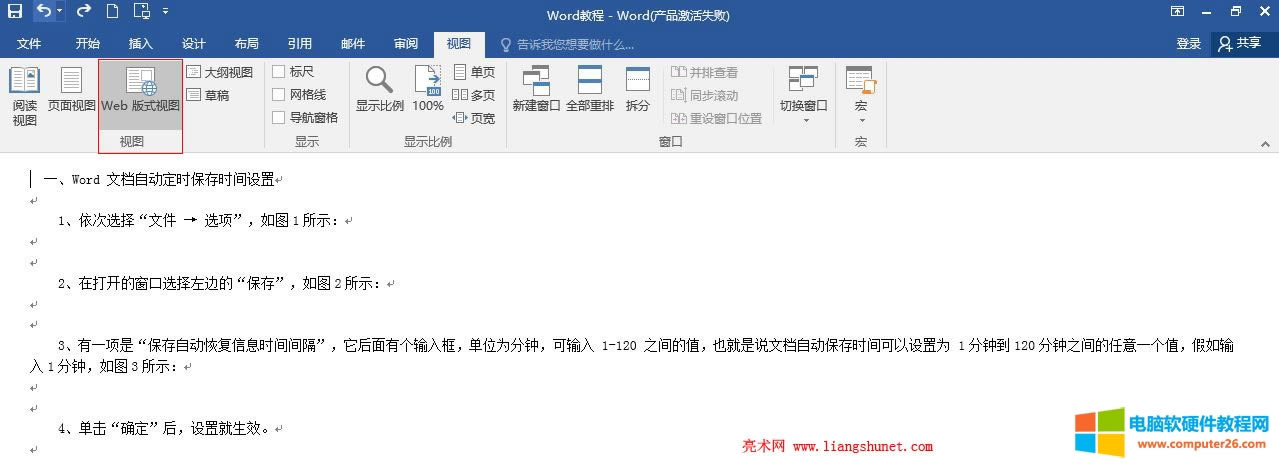1279x464 pixels.
Task: Open the Zoom dialog (显示比例)
Action: [x=379, y=96]
